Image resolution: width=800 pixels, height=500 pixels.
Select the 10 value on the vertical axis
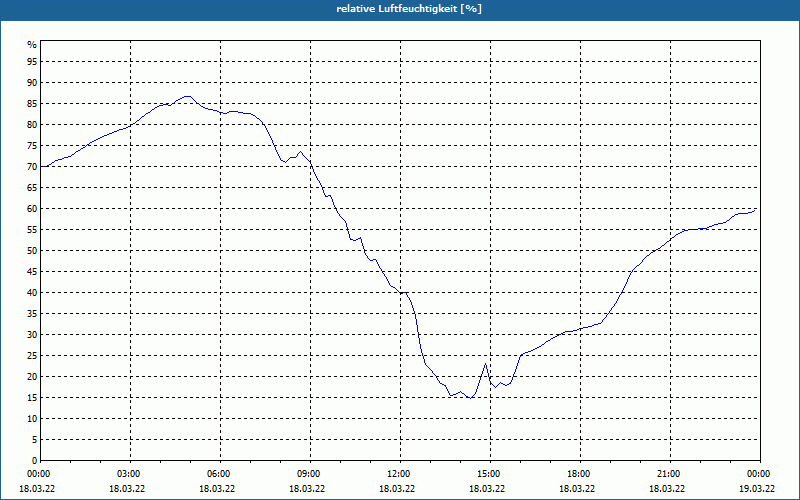32,419
